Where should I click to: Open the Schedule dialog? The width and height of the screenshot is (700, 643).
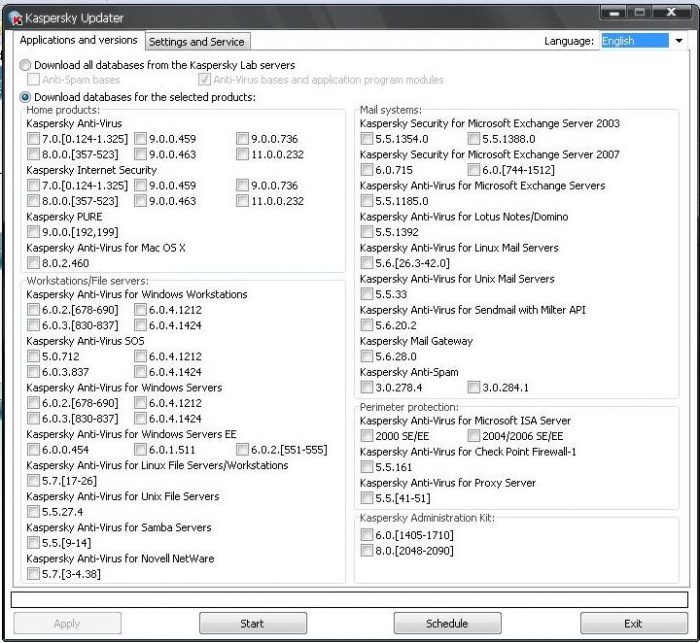(447, 623)
